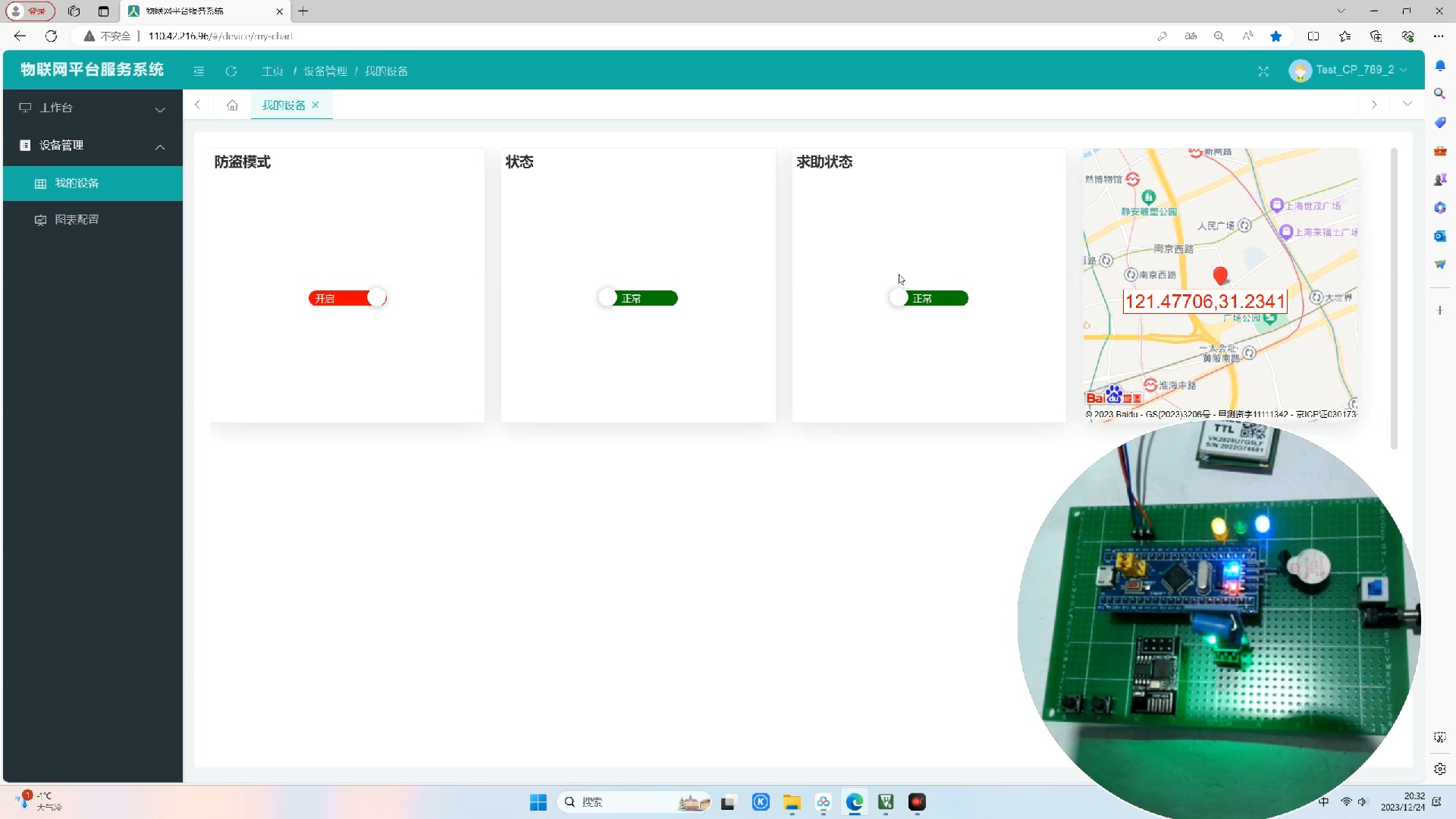Toggle the 防盗模式 switch off
1456x819 pixels.
click(x=347, y=298)
